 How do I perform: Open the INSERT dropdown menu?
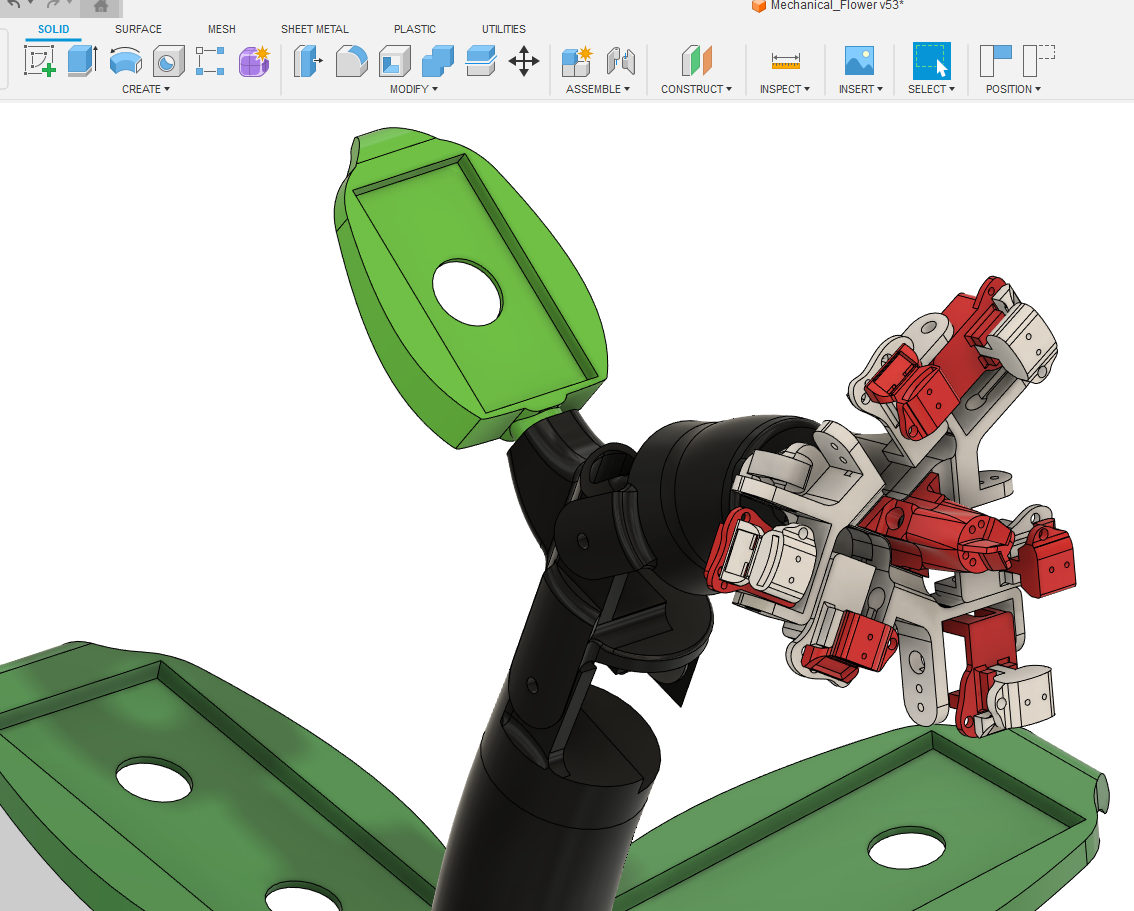[x=861, y=89]
